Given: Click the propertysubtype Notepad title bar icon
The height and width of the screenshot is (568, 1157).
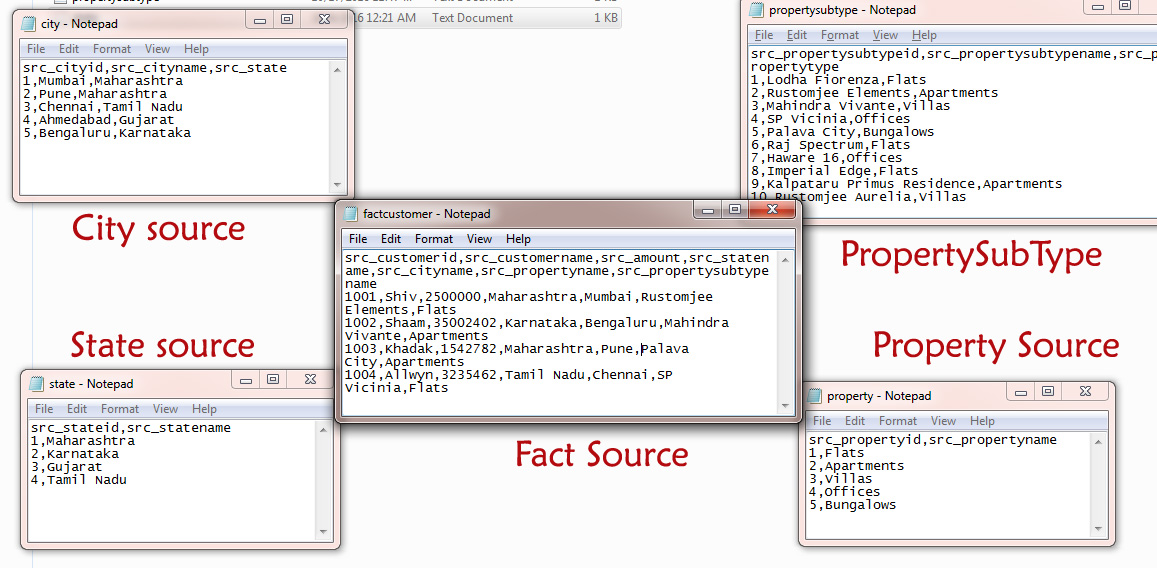Looking at the screenshot, I should tap(756, 10).
